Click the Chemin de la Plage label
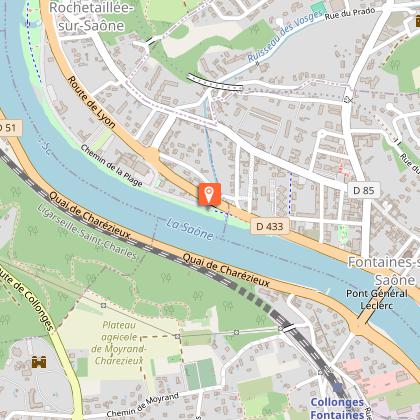This screenshot has width=420, height=420. pyautogui.click(x=111, y=165)
